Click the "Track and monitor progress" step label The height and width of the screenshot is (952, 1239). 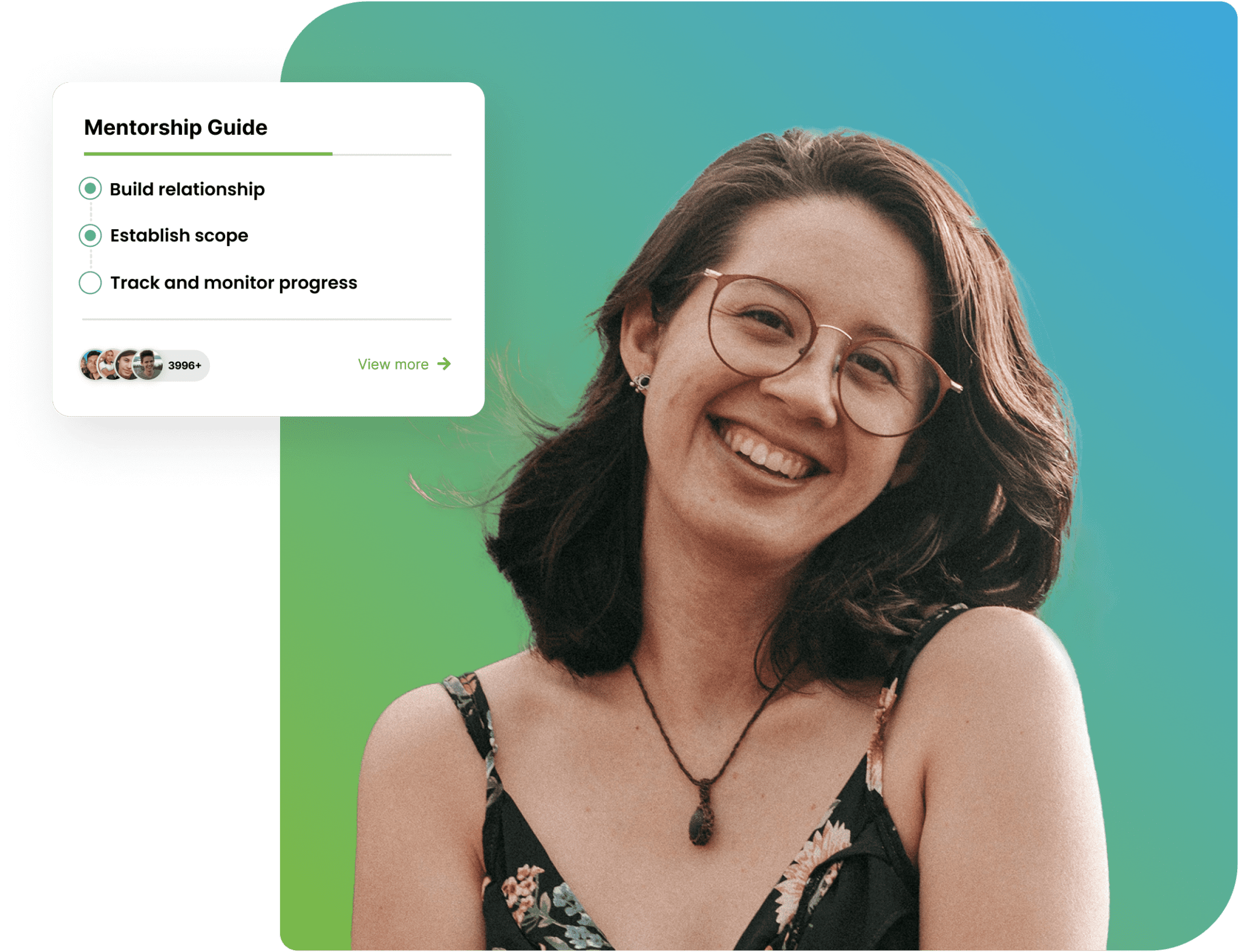(x=234, y=282)
